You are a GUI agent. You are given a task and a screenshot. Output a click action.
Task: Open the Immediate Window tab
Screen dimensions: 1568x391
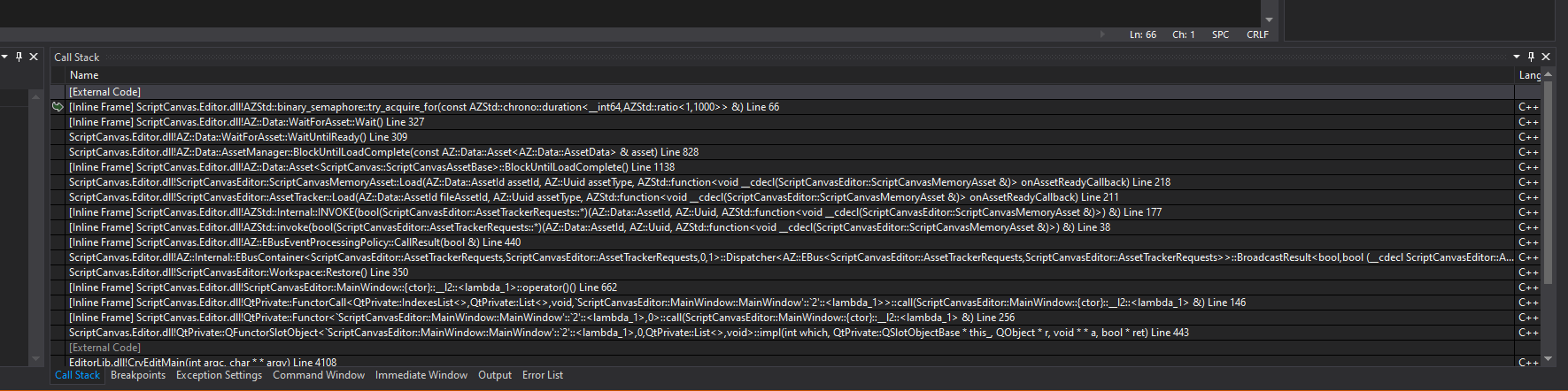point(421,375)
